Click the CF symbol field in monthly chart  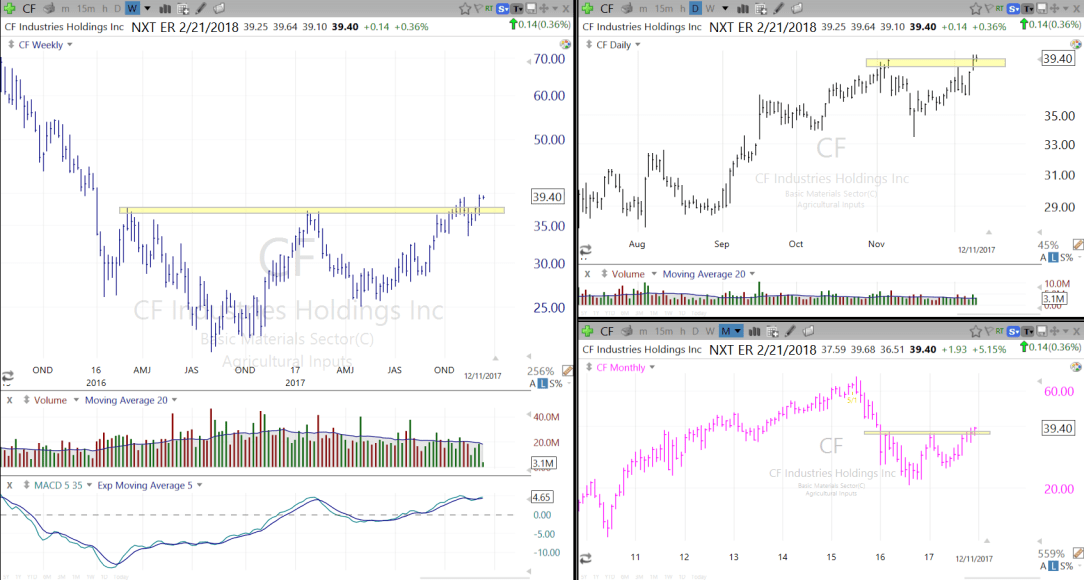coord(607,331)
